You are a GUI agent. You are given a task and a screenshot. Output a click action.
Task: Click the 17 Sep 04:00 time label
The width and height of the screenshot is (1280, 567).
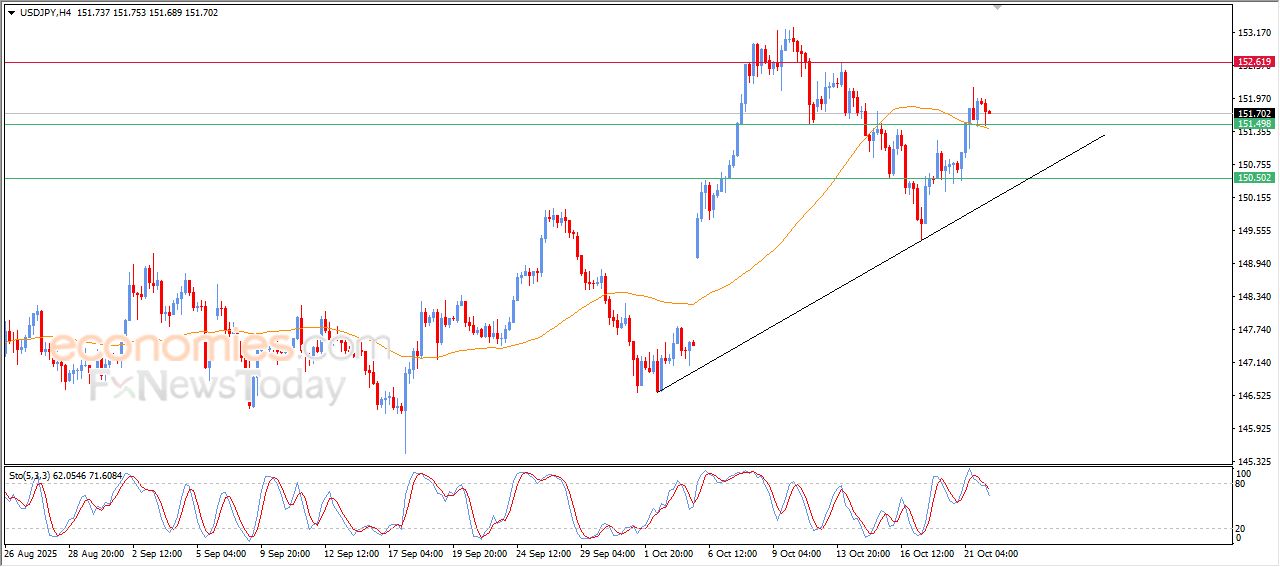click(x=418, y=553)
